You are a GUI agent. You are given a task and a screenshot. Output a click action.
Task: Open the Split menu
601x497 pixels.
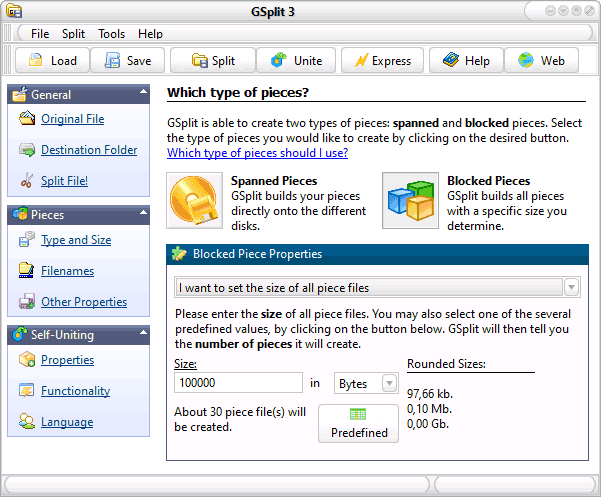point(73,34)
